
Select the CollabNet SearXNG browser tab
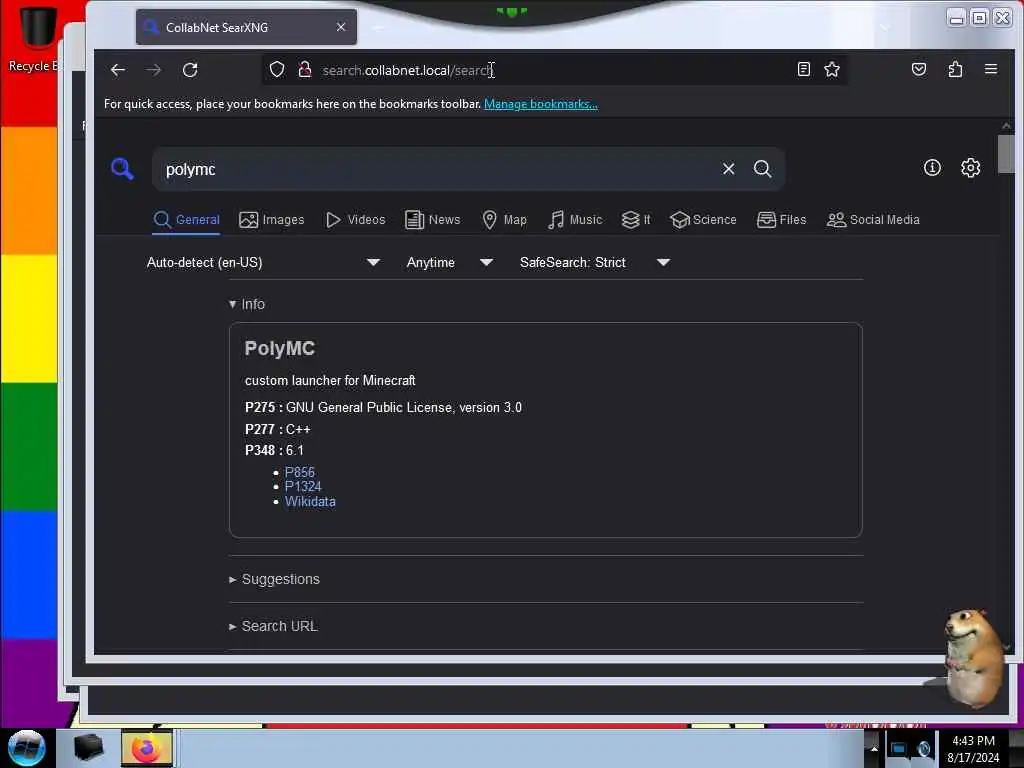pyautogui.click(x=246, y=27)
